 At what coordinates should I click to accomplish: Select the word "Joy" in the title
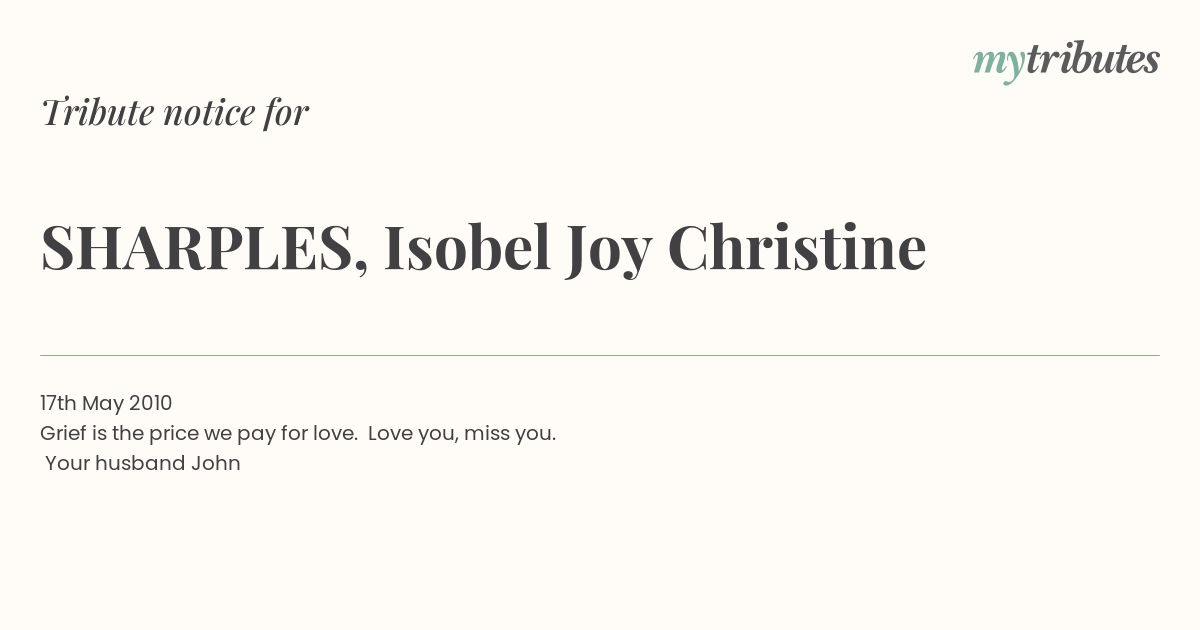pyautogui.click(x=609, y=250)
